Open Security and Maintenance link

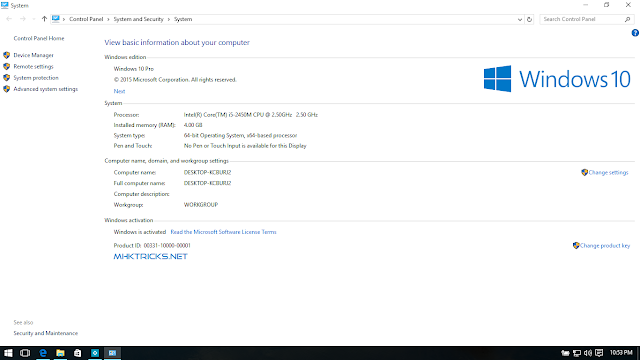click(x=45, y=333)
